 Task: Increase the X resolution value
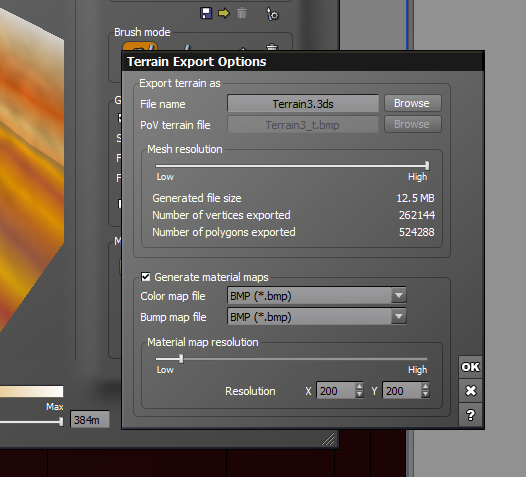(359, 386)
